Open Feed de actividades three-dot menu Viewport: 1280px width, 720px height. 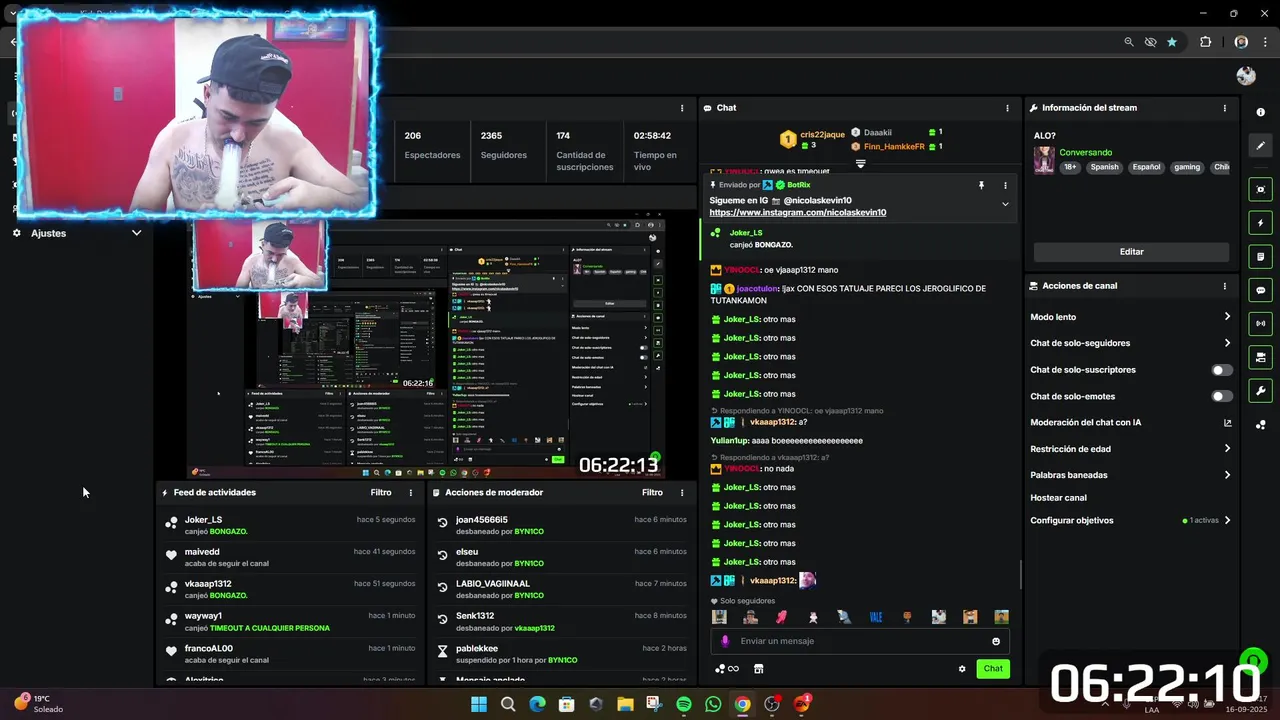pos(410,492)
